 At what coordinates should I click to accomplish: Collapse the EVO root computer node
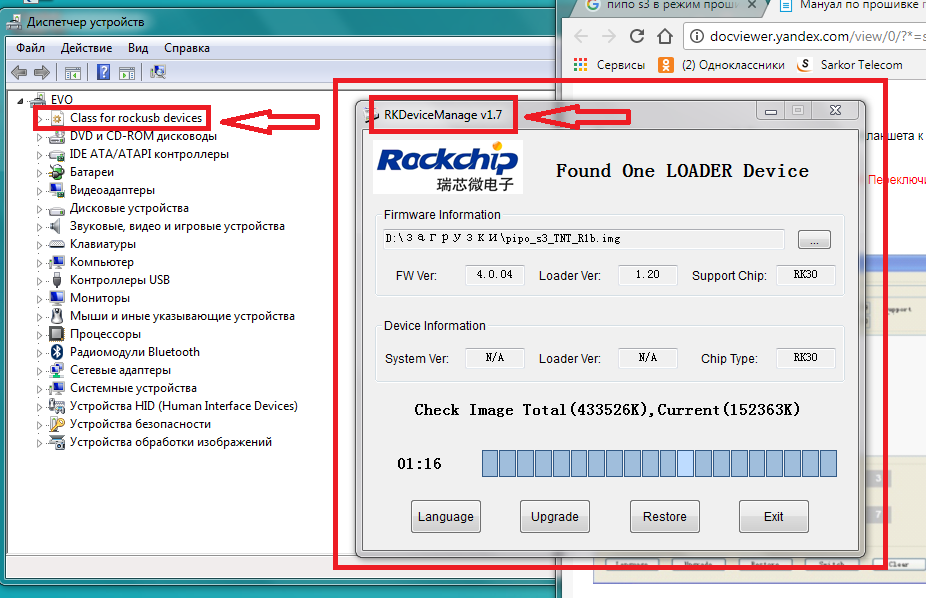click(x=22, y=100)
